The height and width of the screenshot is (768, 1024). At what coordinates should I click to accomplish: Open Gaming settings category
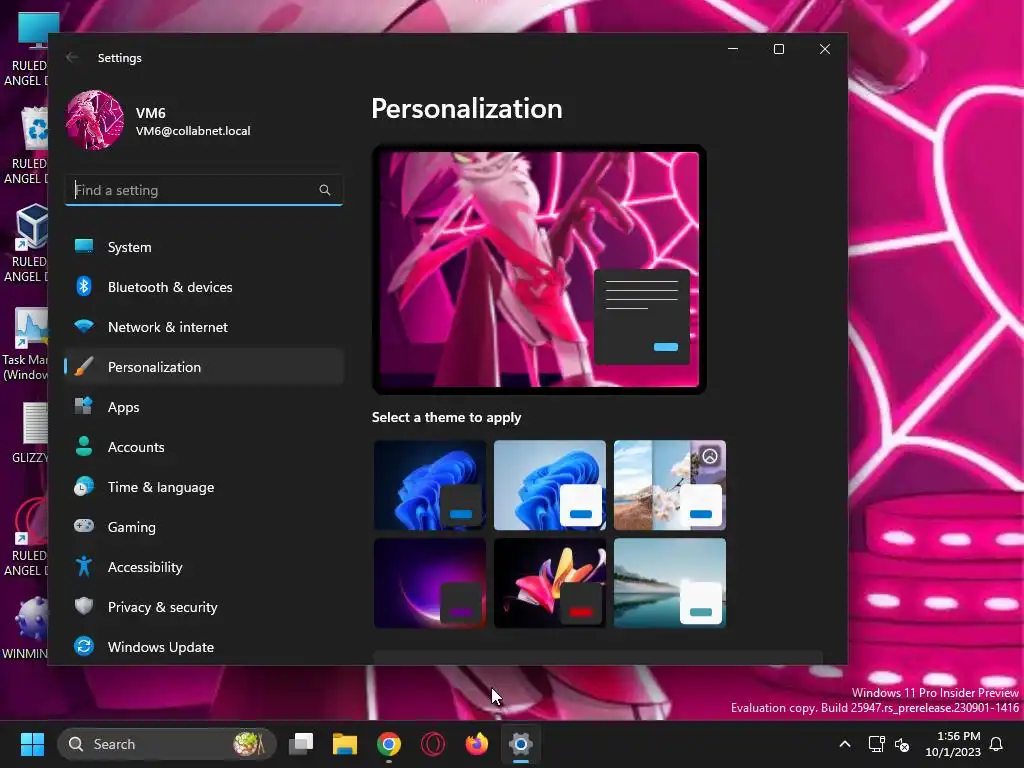pos(204,527)
